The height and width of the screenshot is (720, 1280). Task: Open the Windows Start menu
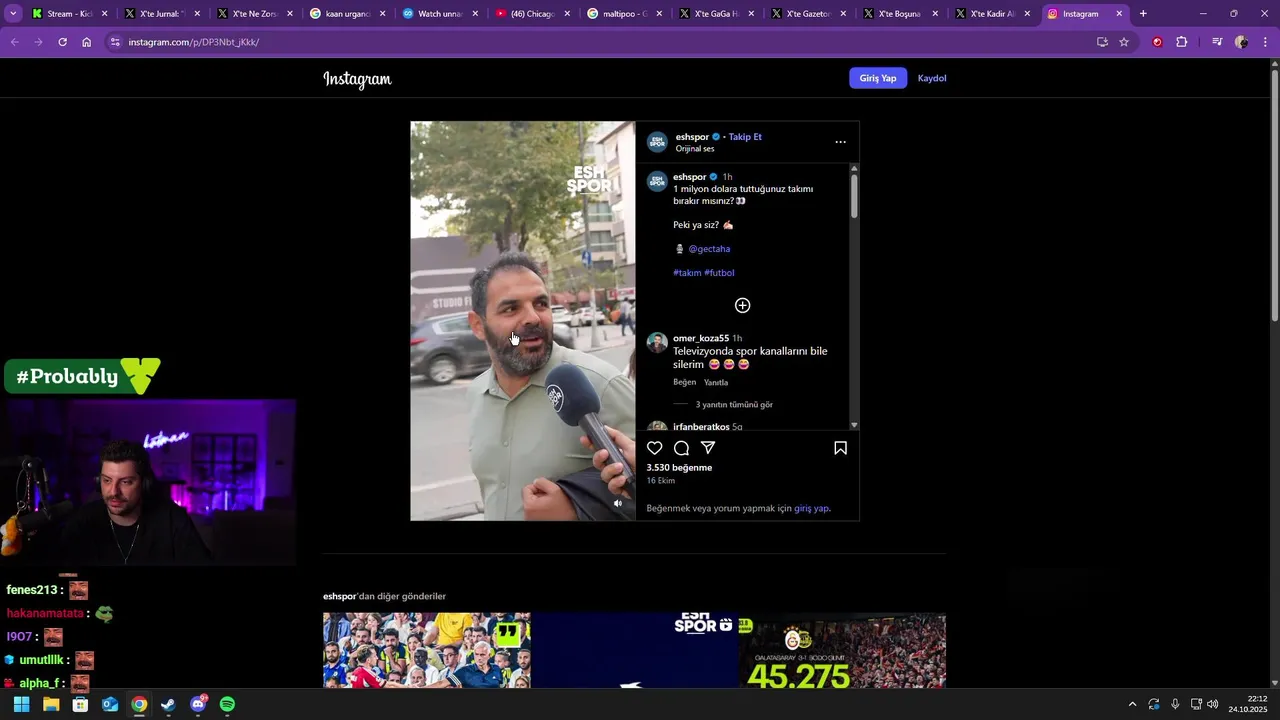pos(21,704)
